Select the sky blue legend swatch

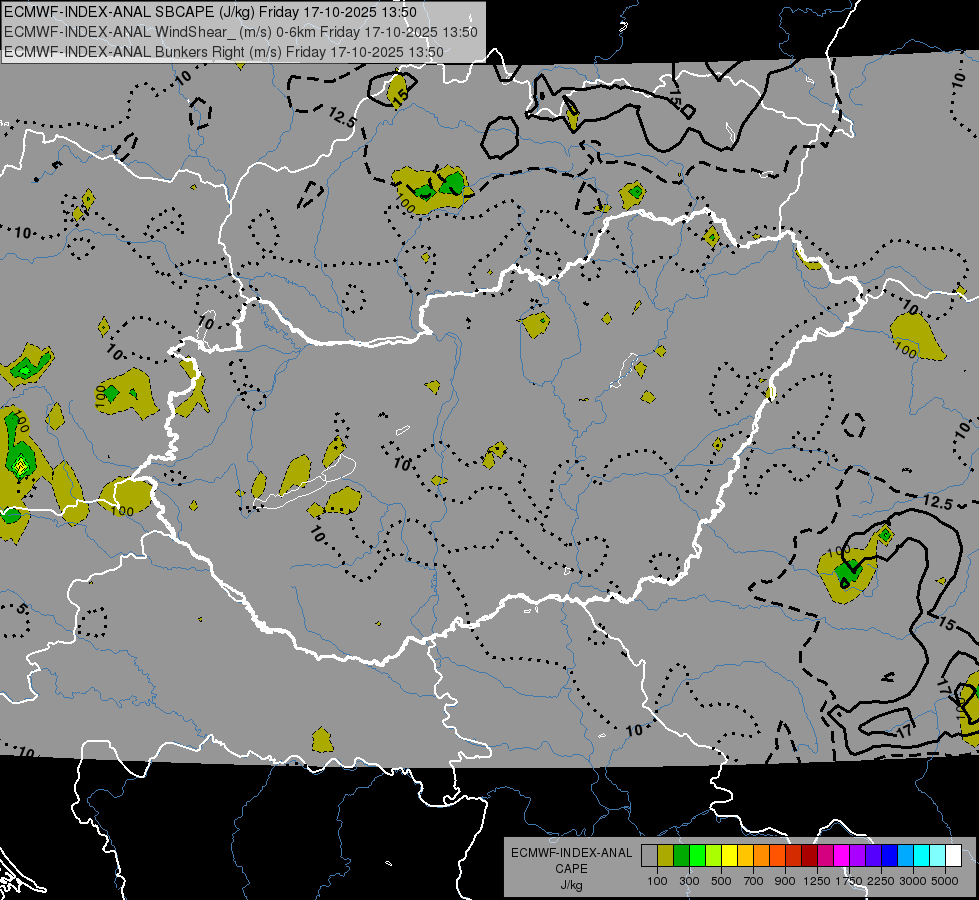[x=906, y=856]
